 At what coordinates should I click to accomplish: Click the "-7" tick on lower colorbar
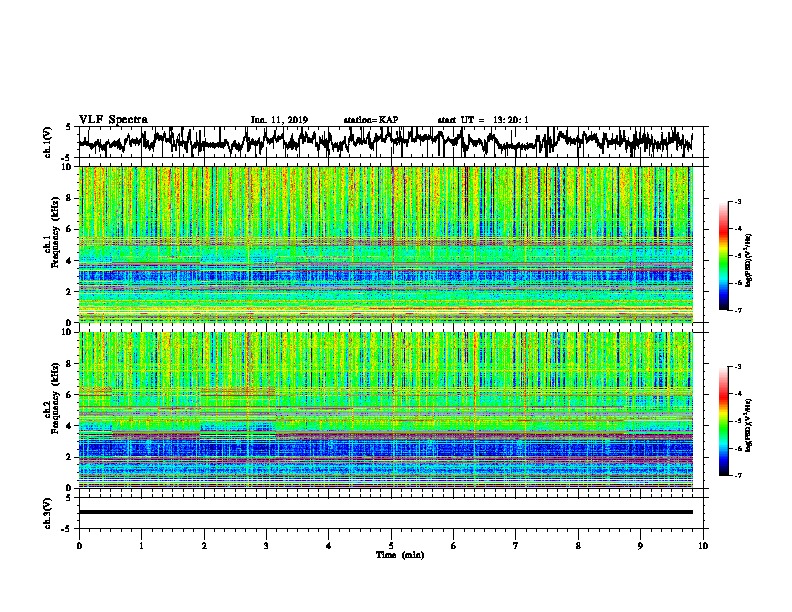click(737, 476)
